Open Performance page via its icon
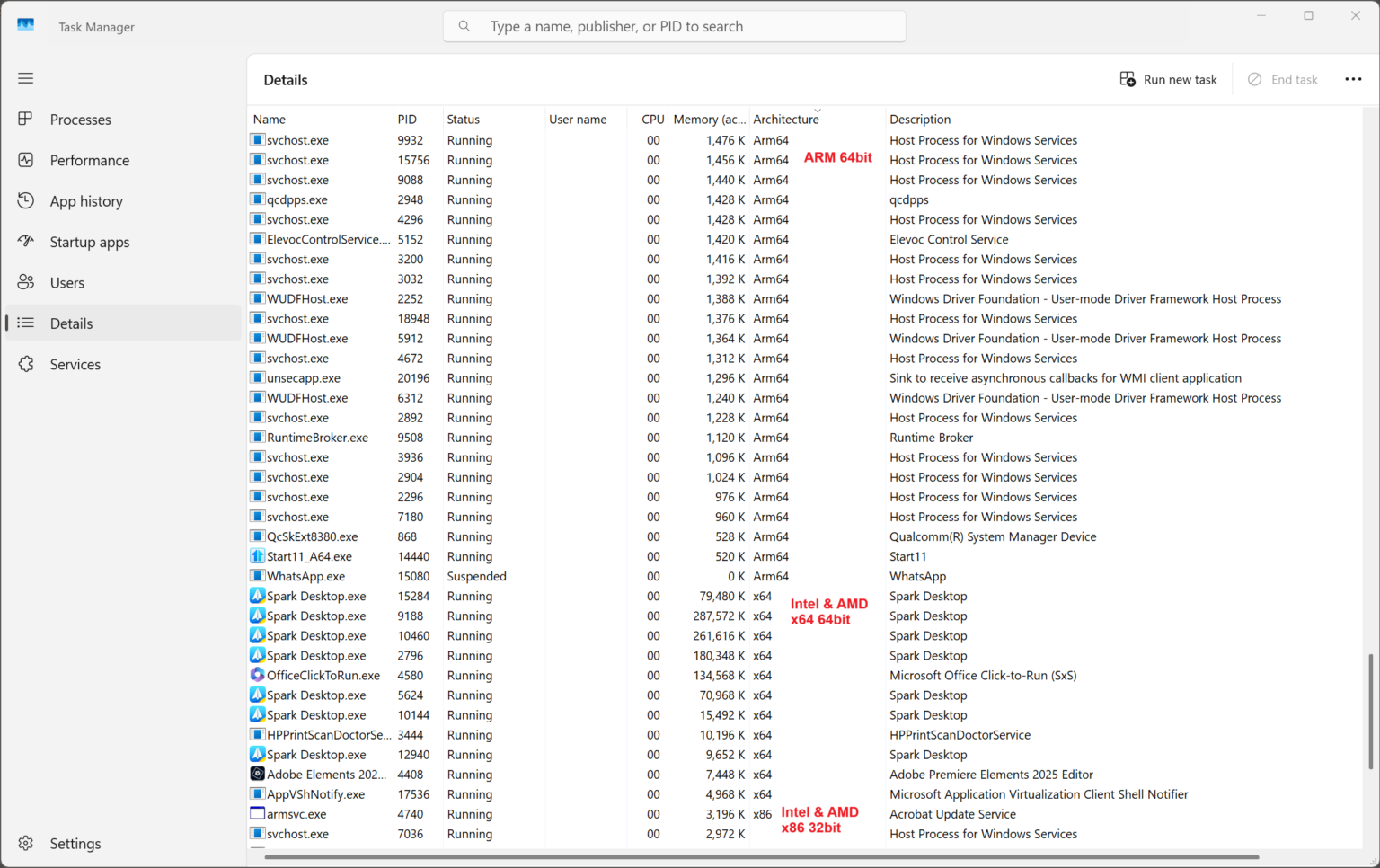This screenshot has width=1380, height=868. [x=26, y=160]
